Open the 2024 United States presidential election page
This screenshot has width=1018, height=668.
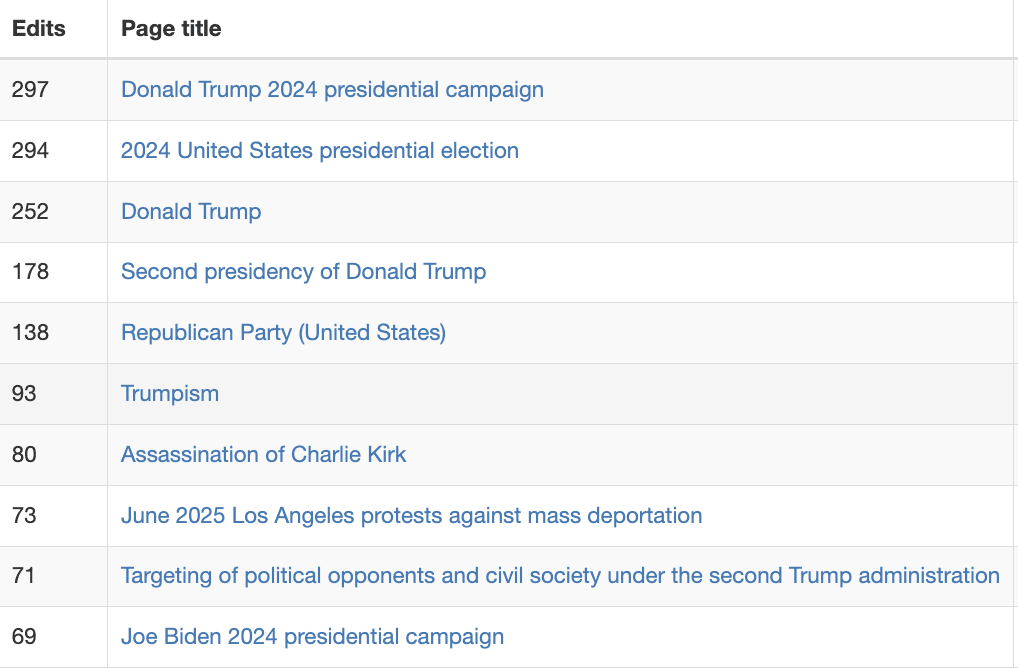[x=319, y=151]
